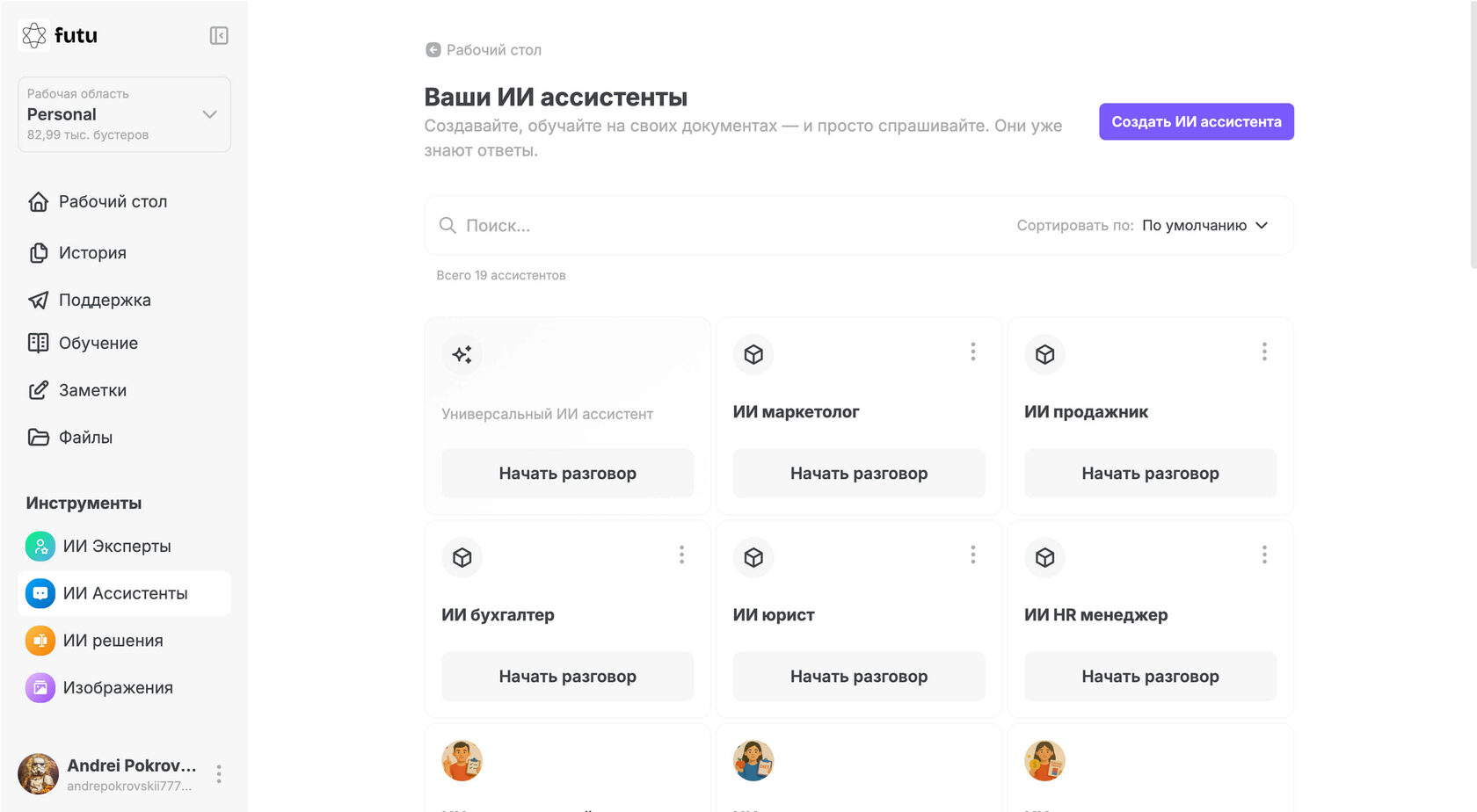Click the Andrei Pokrov profile avatar
This screenshot has height=812, width=1477.
[x=39, y=774]
